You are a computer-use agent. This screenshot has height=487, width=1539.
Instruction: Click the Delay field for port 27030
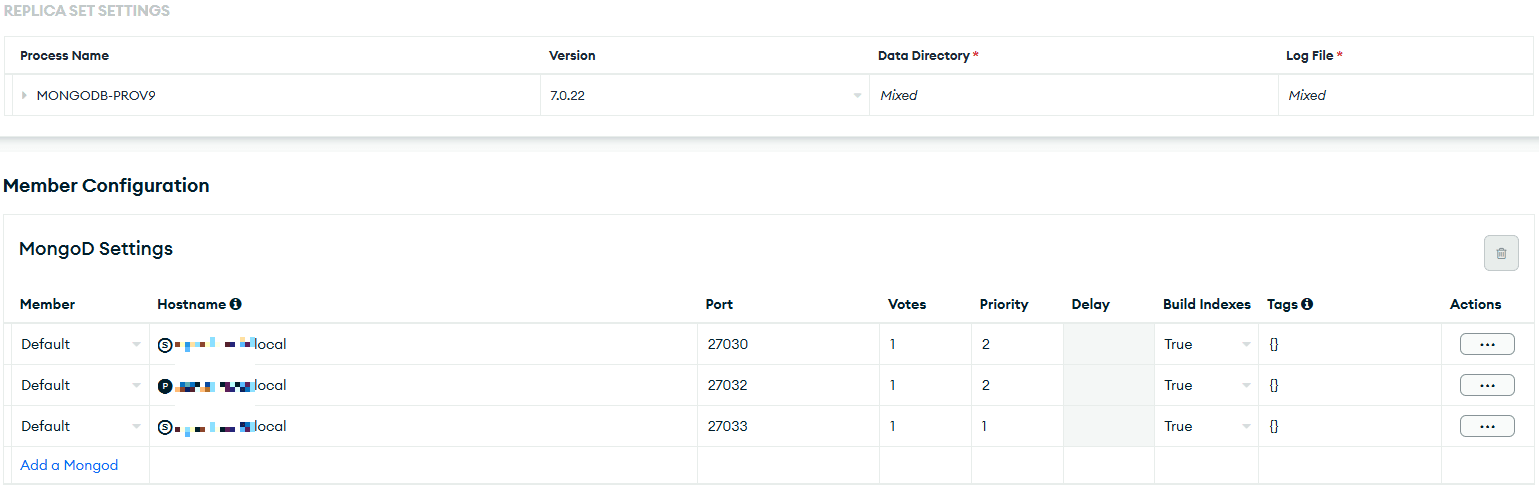pos(1108,344)
